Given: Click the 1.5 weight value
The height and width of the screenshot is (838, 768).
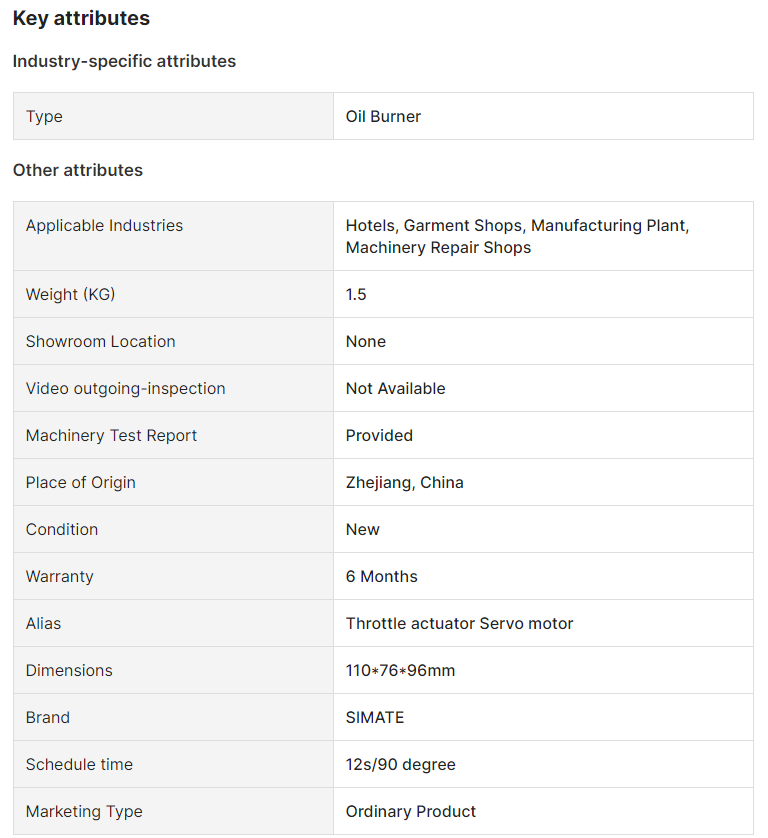Looking at the screenshot, I should tap(356, 294).
